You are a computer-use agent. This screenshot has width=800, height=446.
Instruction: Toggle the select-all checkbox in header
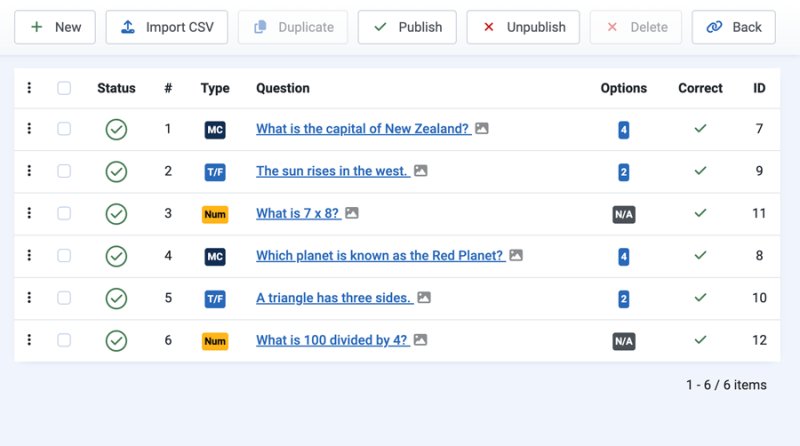tap(64, 88)
